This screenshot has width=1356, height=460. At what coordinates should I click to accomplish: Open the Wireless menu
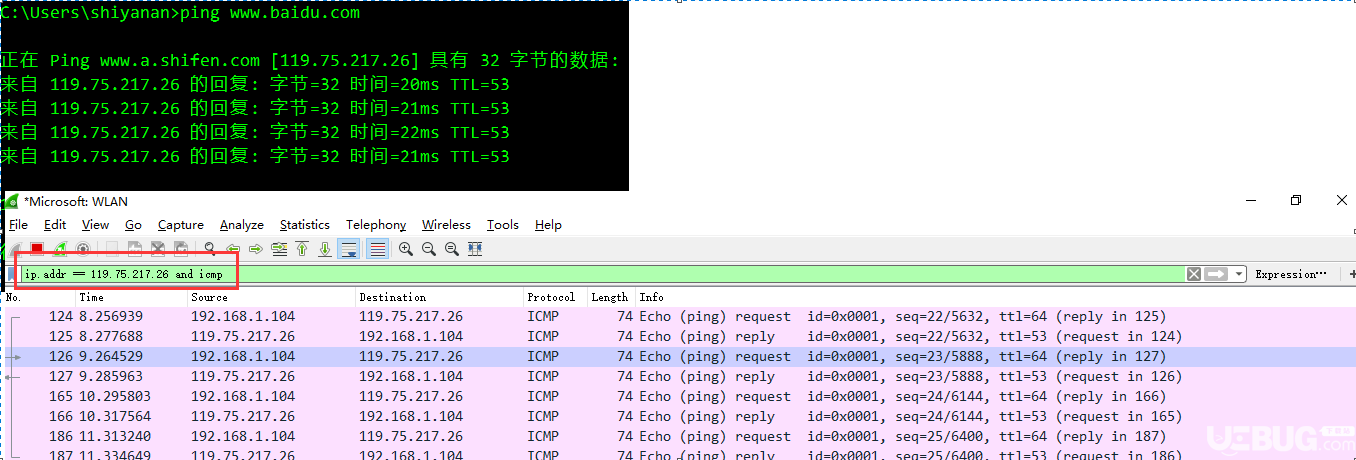(446, 225)
